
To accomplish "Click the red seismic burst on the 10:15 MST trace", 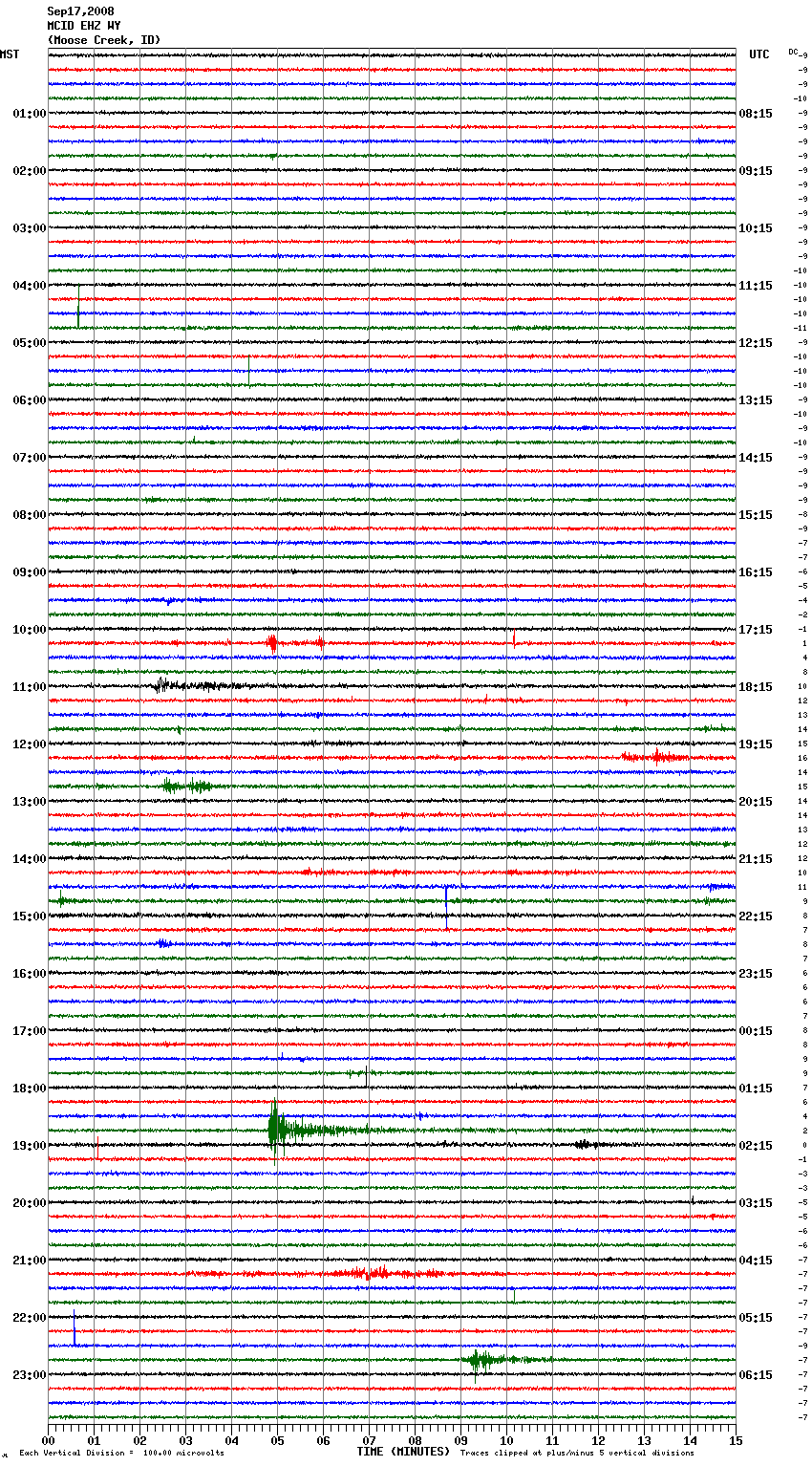I will 273,643.
